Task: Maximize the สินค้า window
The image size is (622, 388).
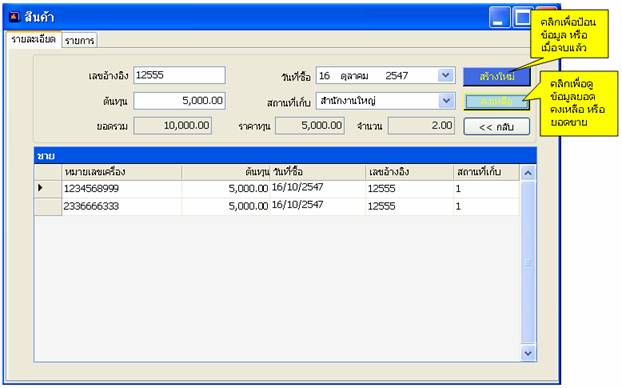Action: click(x=522, y=17)
